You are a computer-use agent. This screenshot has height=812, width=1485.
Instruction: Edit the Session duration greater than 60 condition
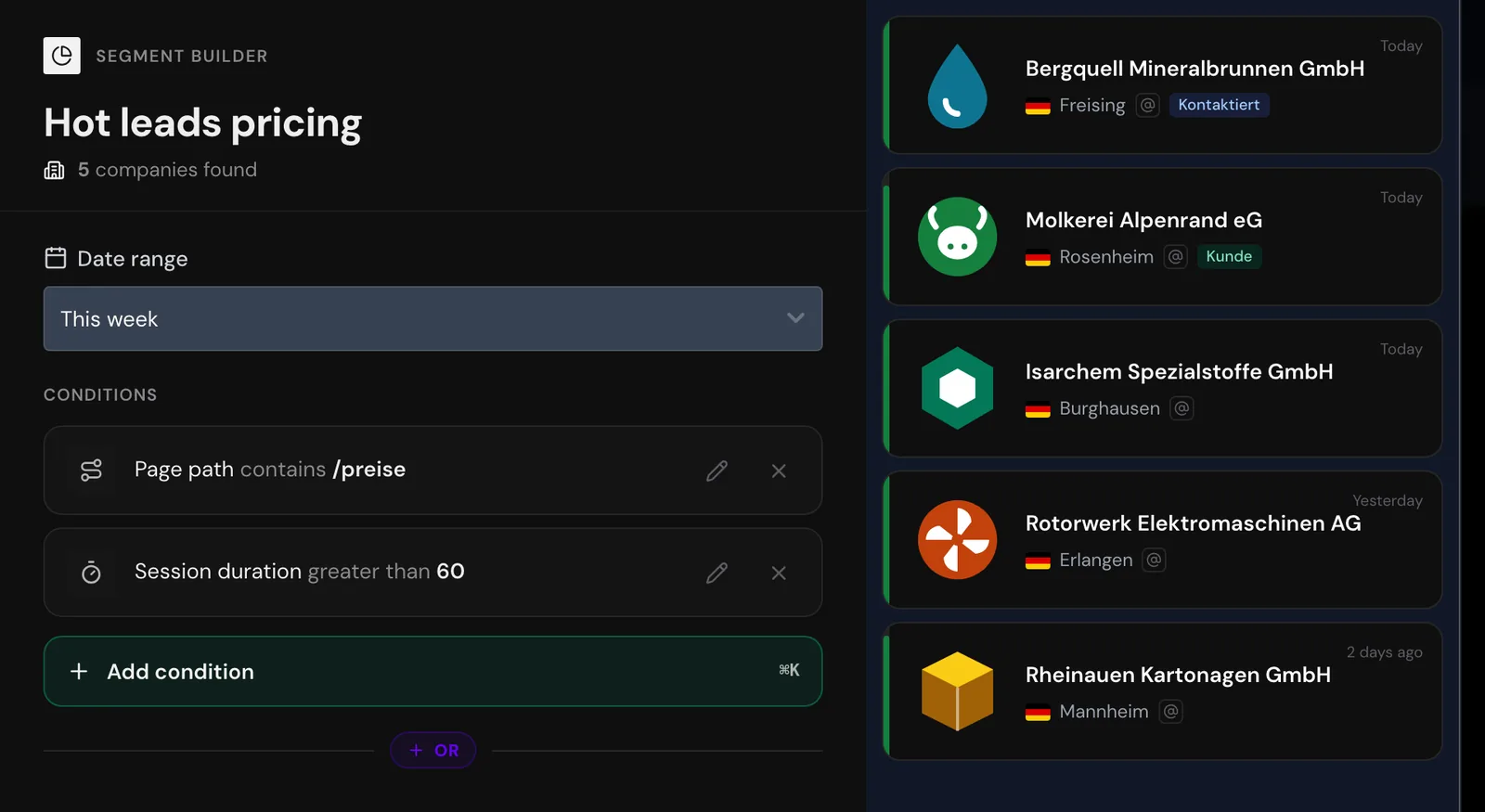coord(717,573)
